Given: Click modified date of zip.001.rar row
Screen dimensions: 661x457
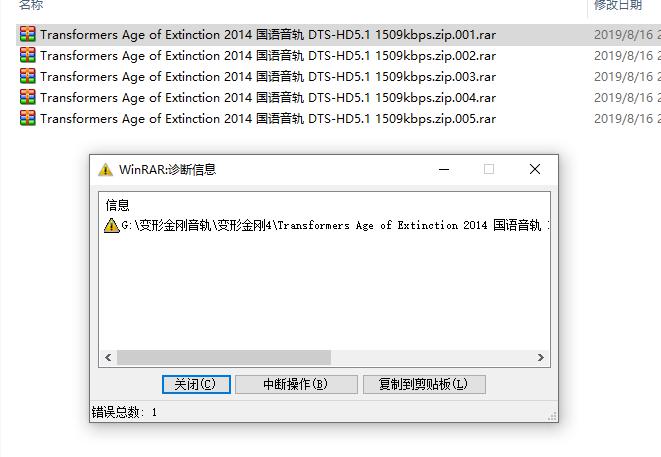Looking at the screenshot, I should (x=627, y=35).
